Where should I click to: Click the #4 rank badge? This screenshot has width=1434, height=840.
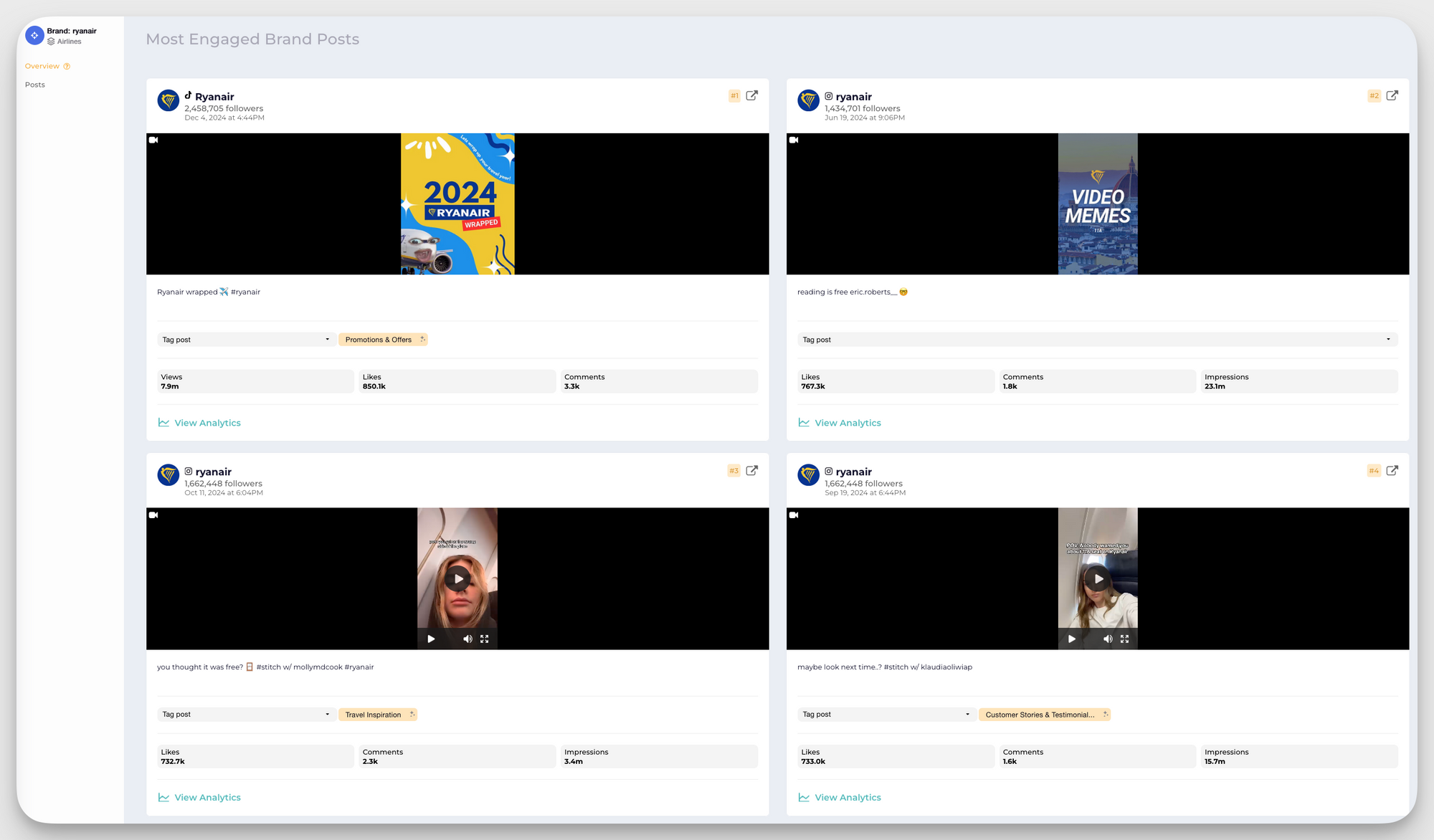(x=1374, y=471)
